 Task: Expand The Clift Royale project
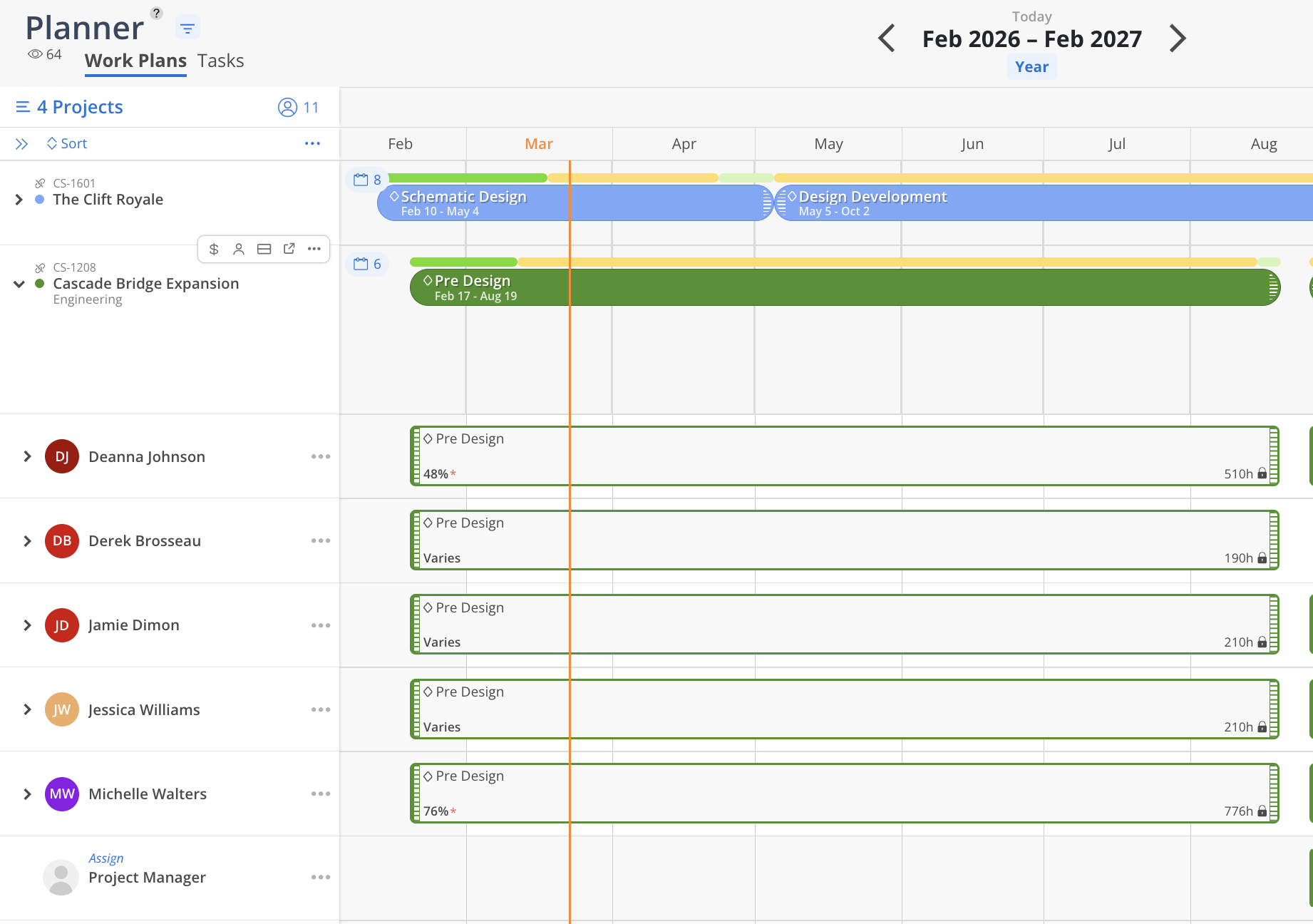pos(19,200)
